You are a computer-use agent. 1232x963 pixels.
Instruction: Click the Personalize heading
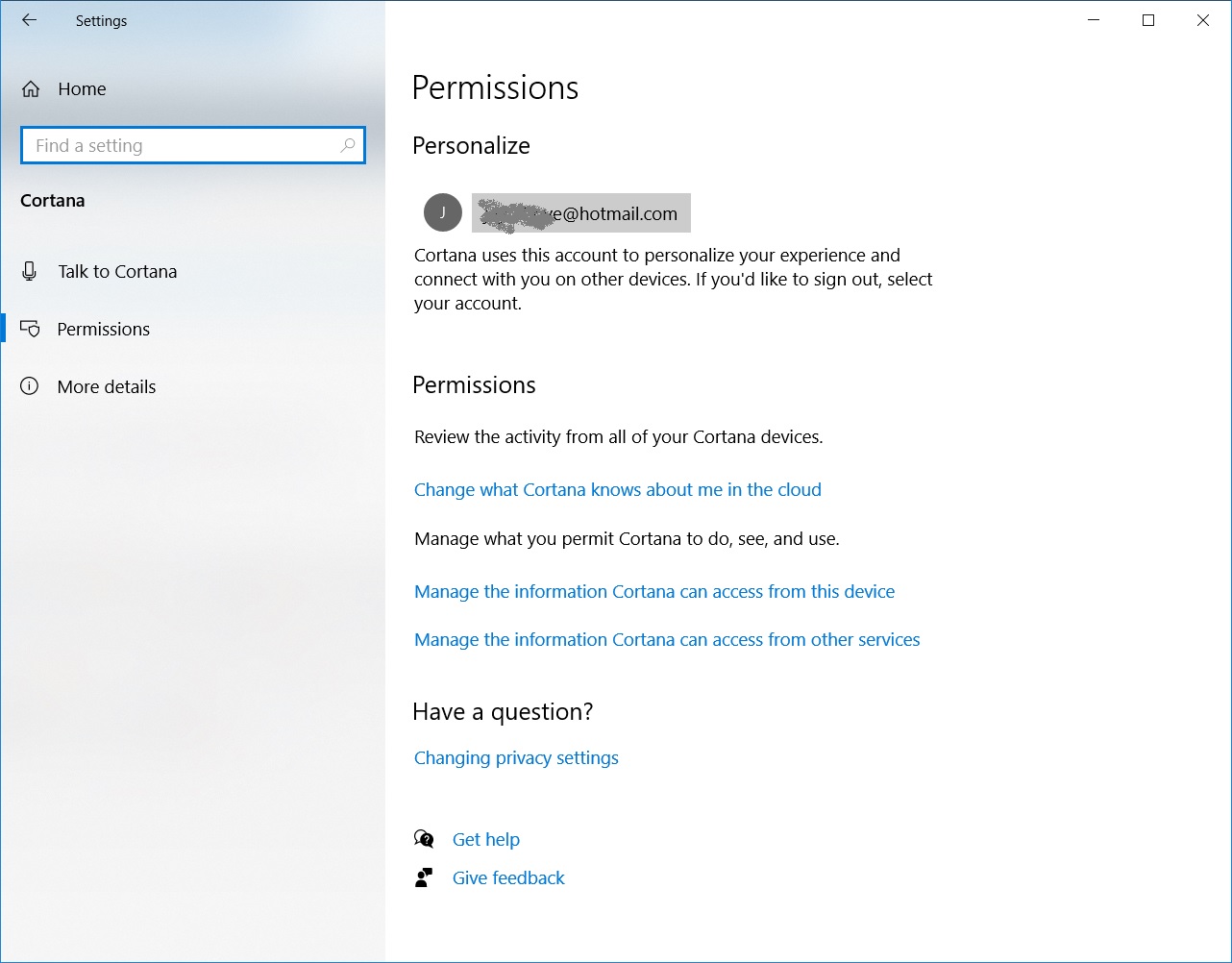click(471, 146)
